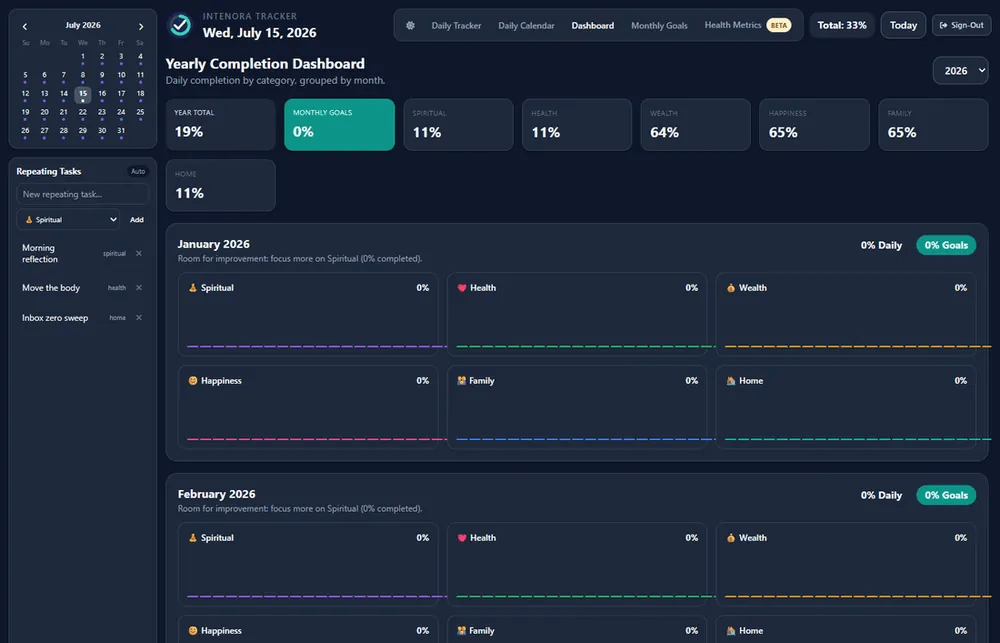
Task: Open settings via the gear icon
Action: (x=410, y=26)
